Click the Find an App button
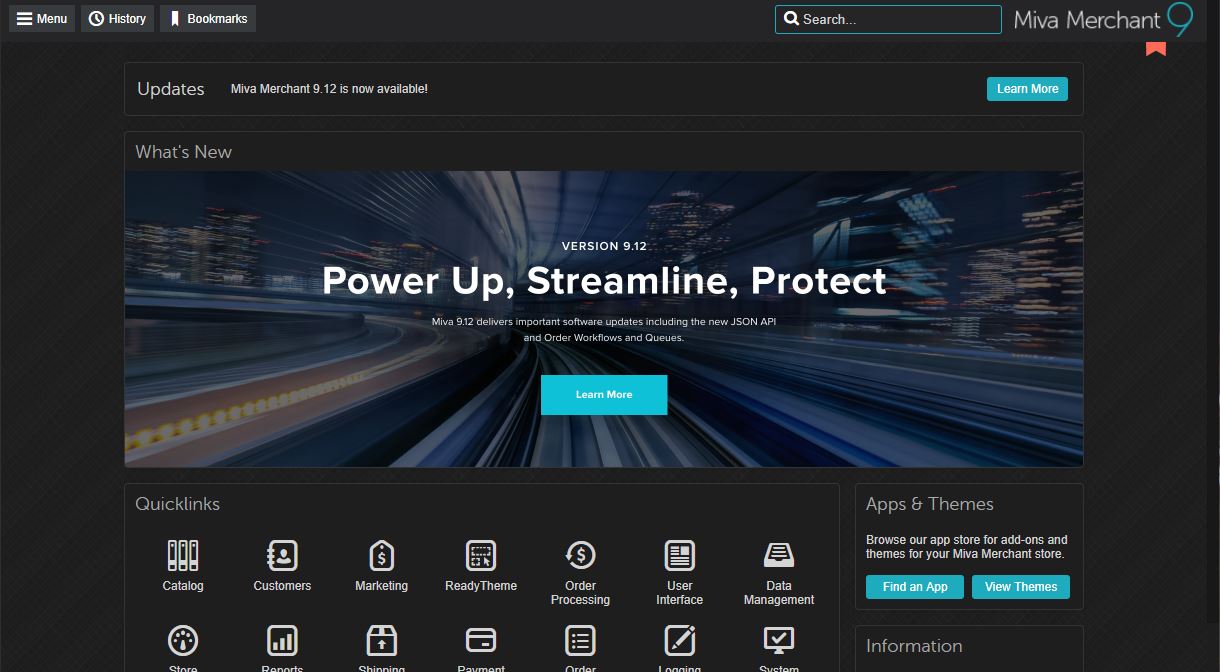 (x=915, y=587)
